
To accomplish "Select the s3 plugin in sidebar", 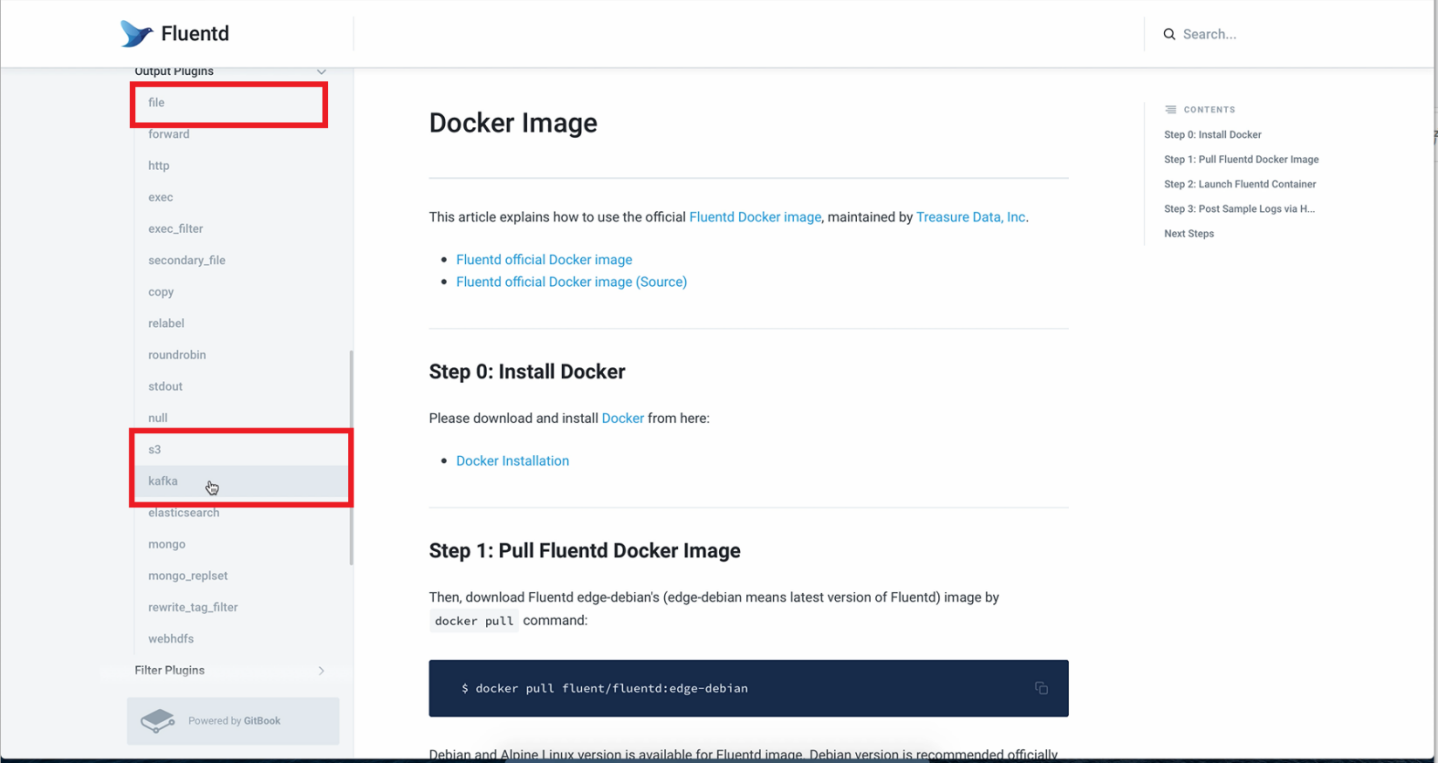I will 155,450.
